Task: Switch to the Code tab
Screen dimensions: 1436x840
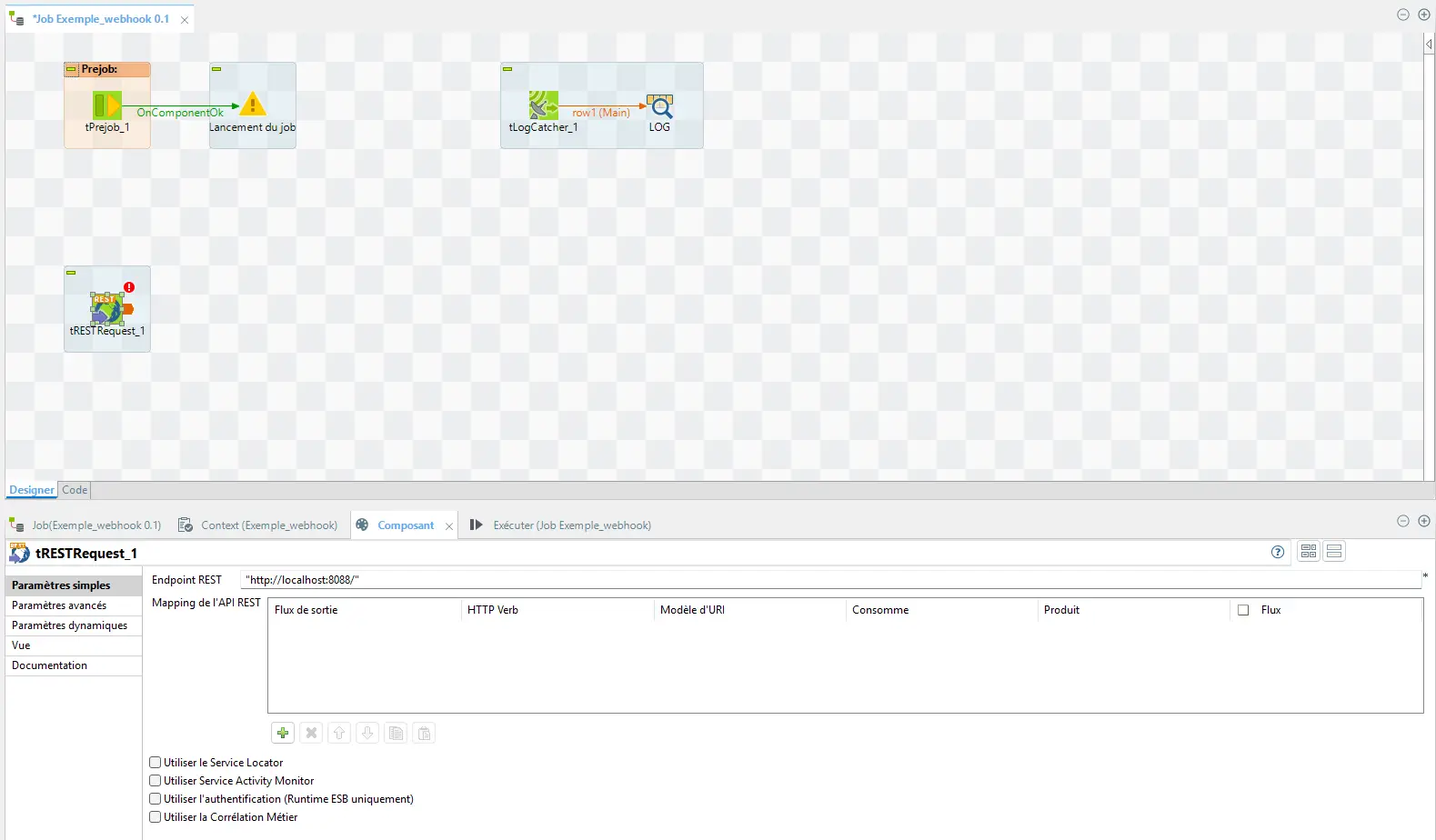Action: coord(75,490)
